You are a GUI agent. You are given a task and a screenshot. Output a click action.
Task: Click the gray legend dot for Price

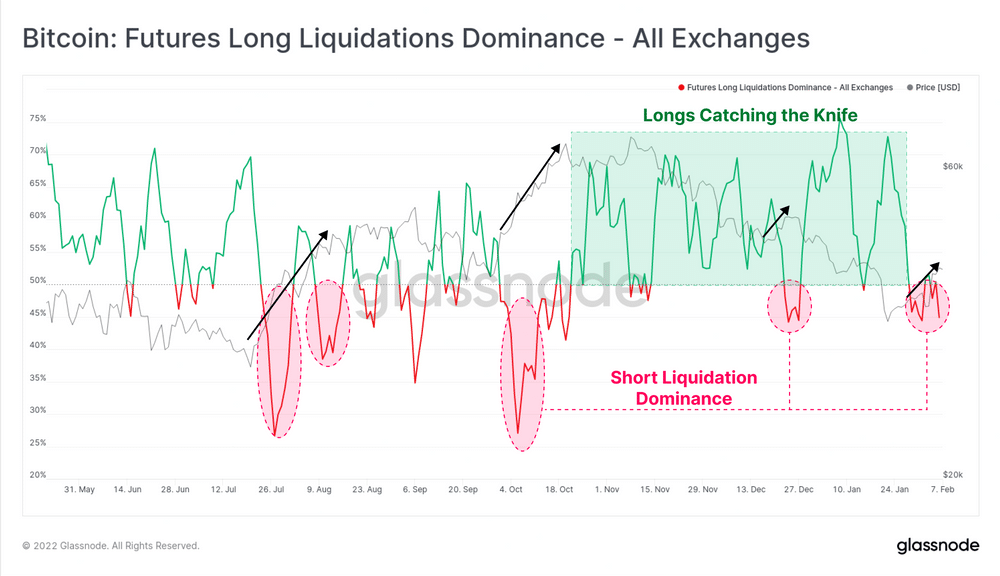coord(909,88)
